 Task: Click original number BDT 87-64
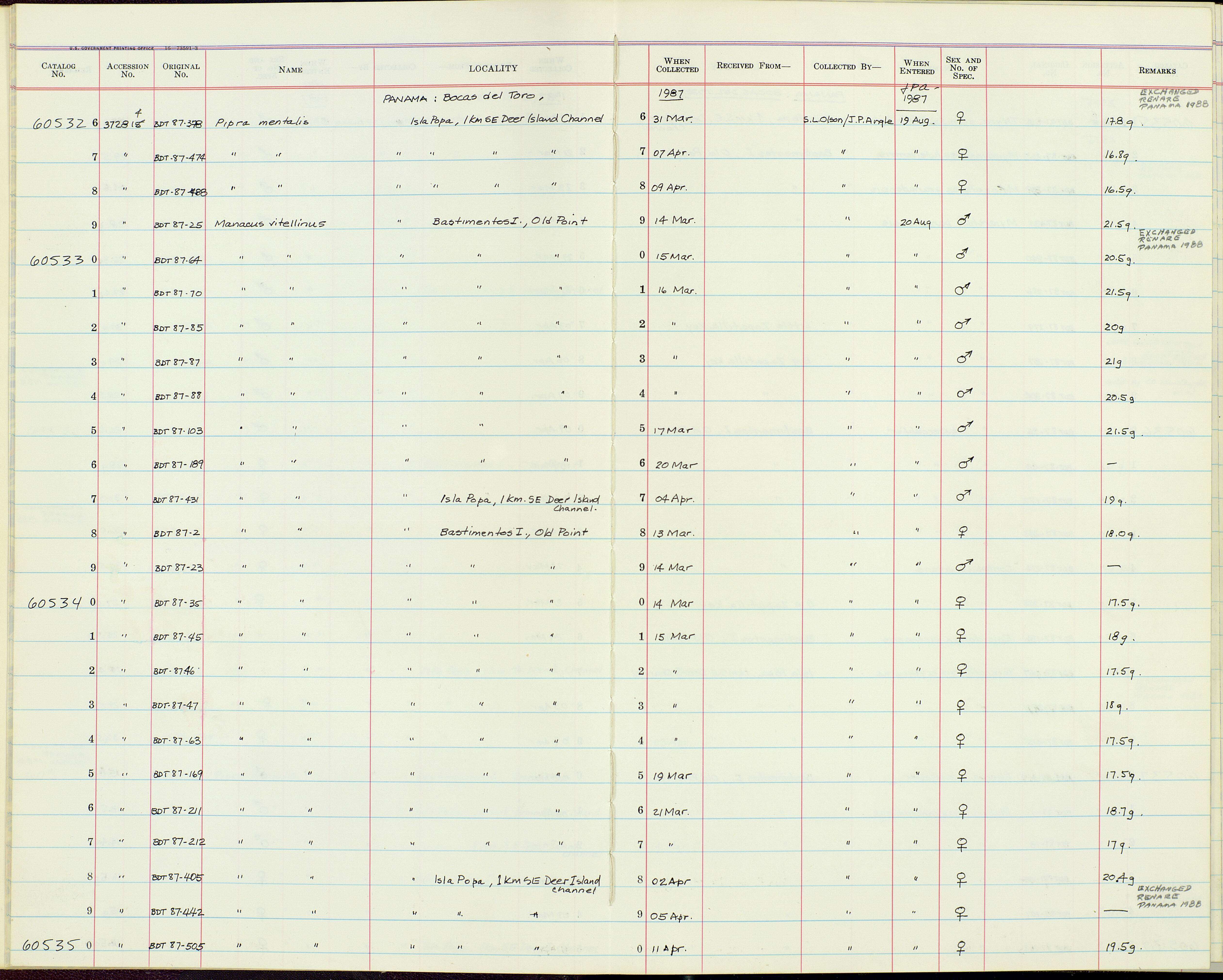(x=178, y=260)
